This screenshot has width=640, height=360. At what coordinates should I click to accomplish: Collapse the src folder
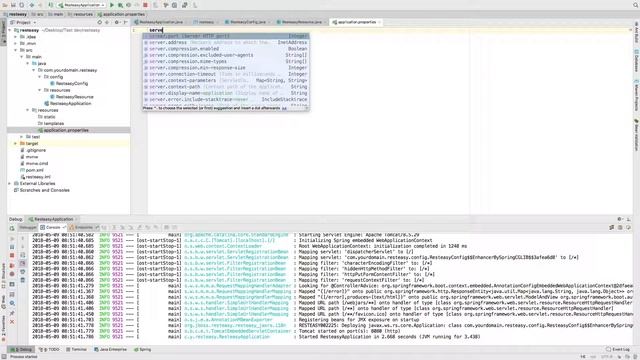tap(16, 50)
